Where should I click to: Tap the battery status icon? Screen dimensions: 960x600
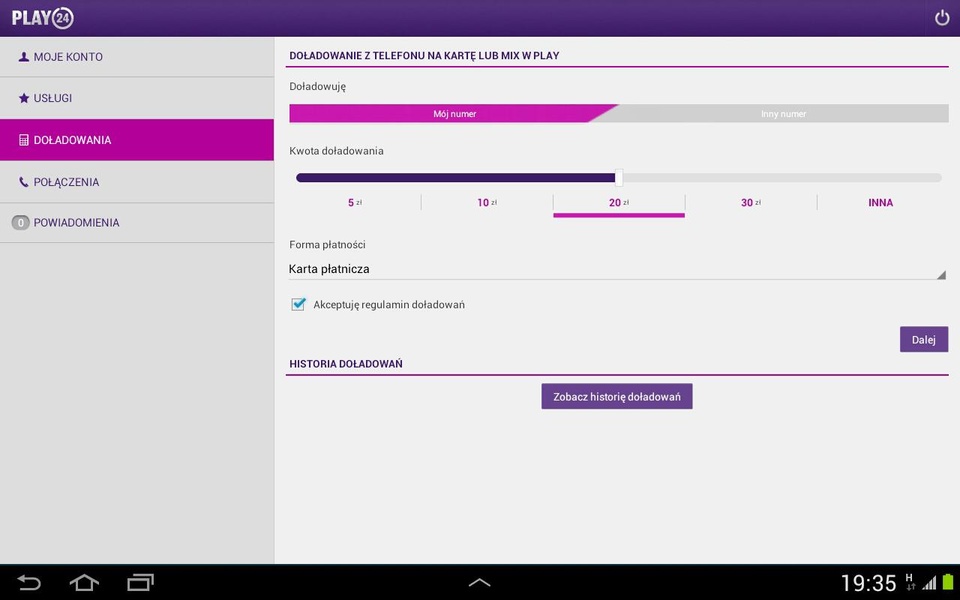(948, 582)
